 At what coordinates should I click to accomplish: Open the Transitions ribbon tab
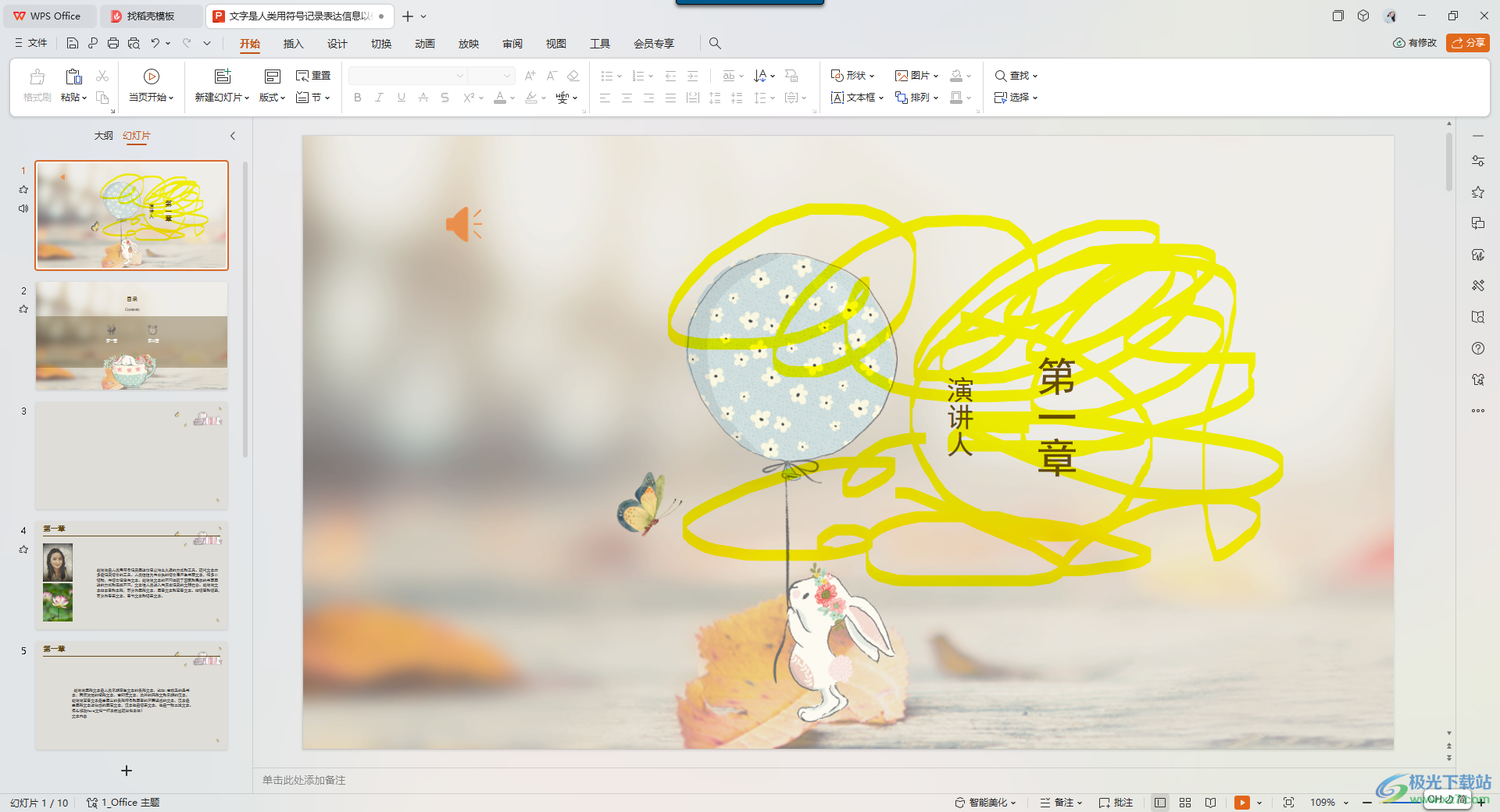pos(381,44)
